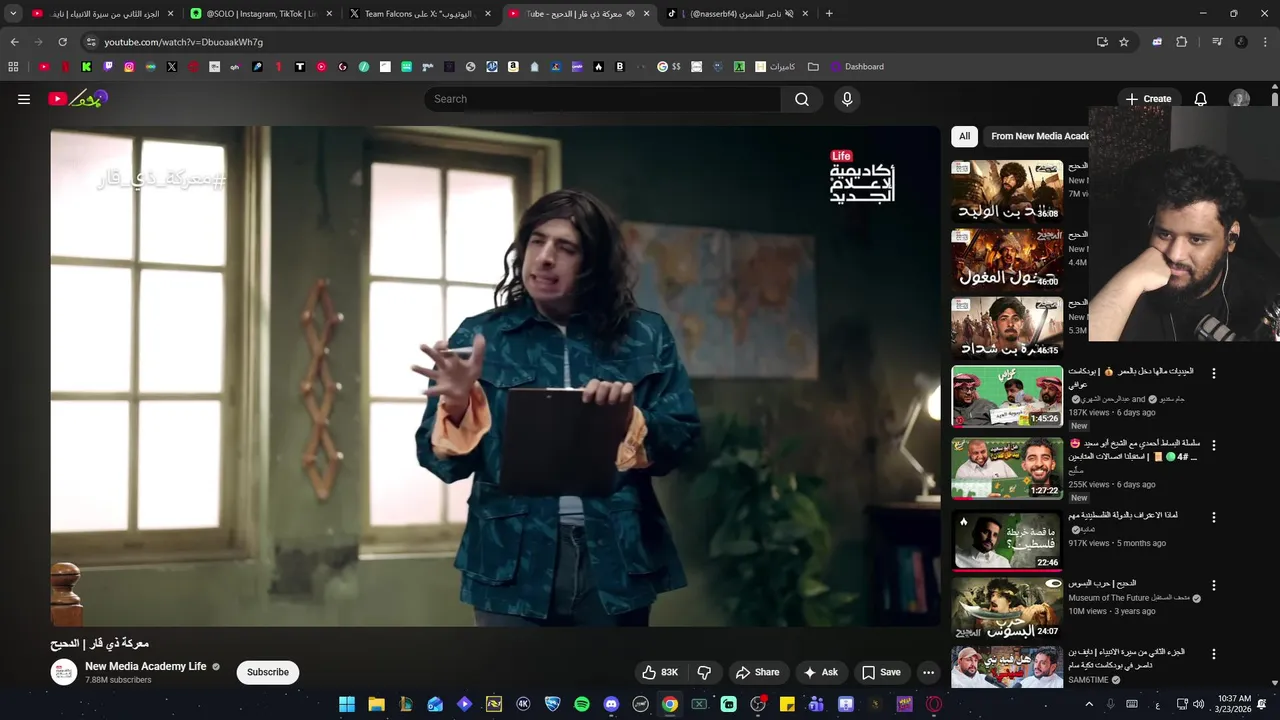Open Instagram bookmark in bookmarks bar

click(129, 67)
